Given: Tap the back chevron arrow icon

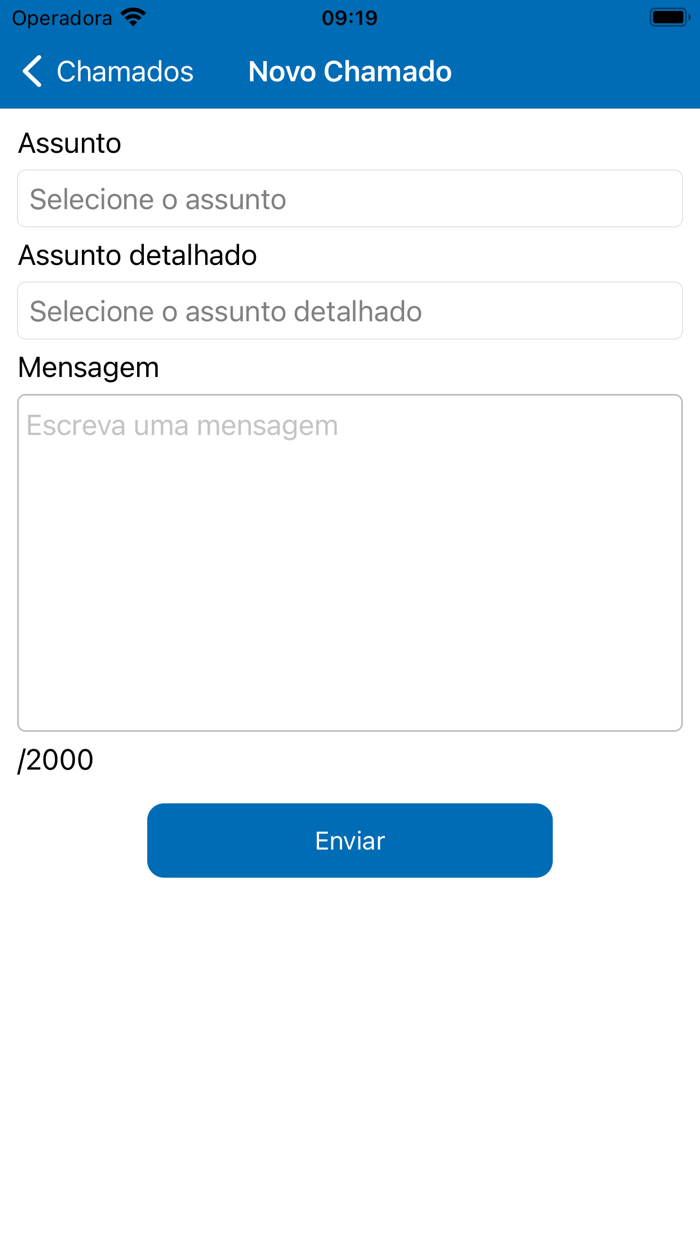Looking at the screenshot, I should [31, 71].
